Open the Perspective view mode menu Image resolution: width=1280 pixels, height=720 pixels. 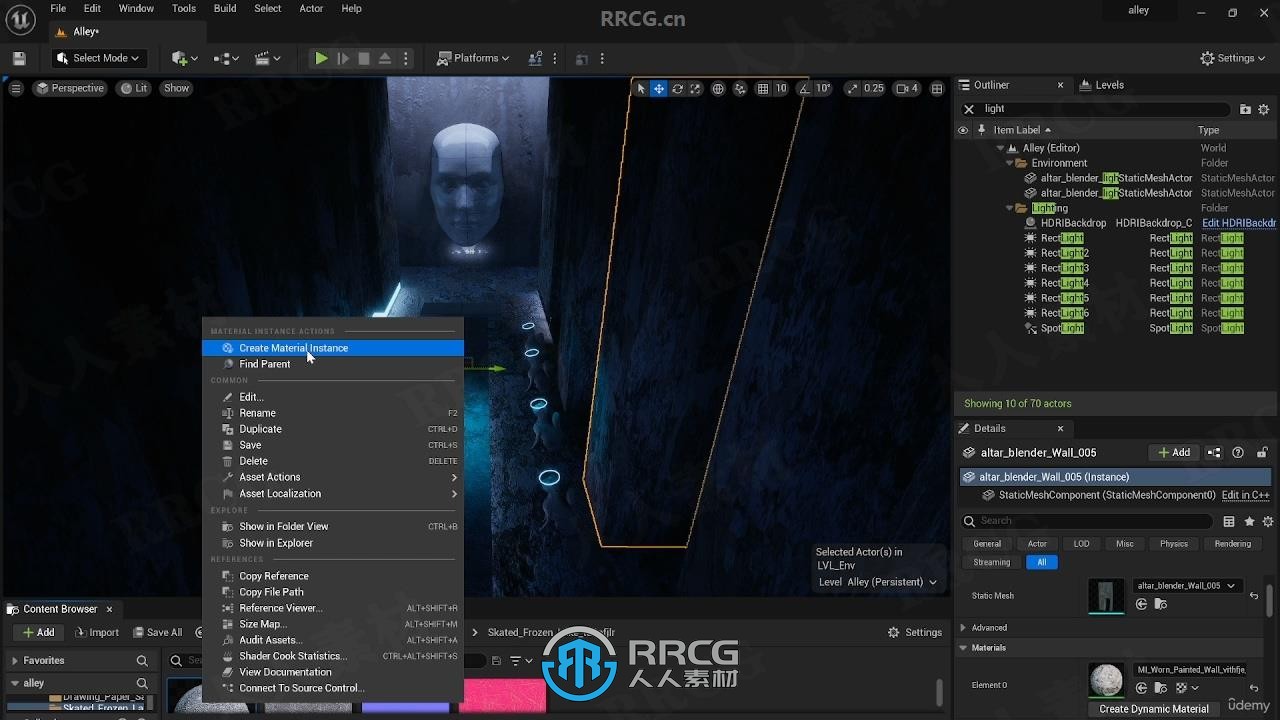(x=70, y=88)
